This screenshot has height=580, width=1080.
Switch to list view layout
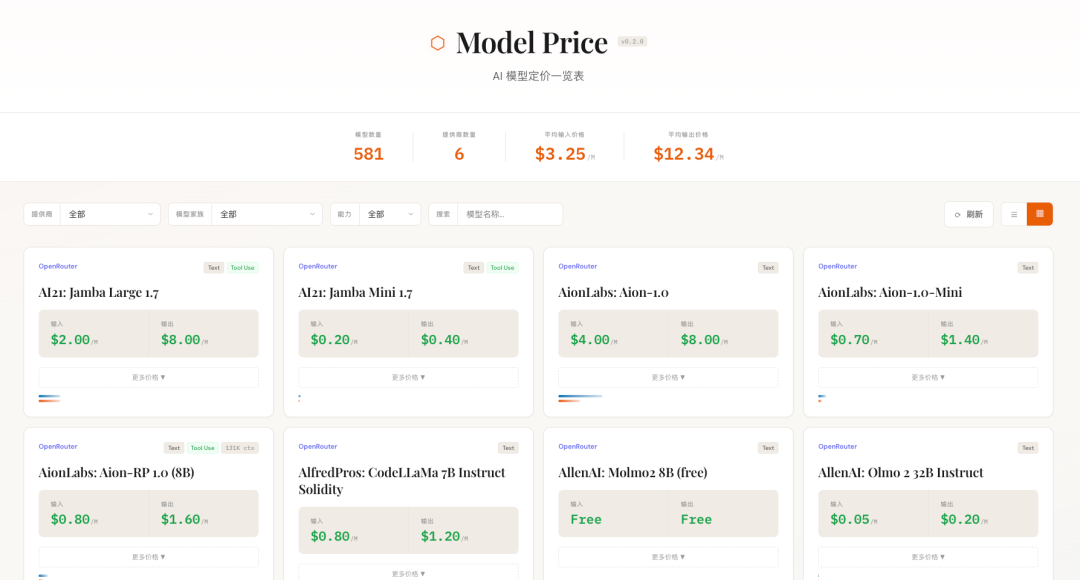(x=1014, y=214)
